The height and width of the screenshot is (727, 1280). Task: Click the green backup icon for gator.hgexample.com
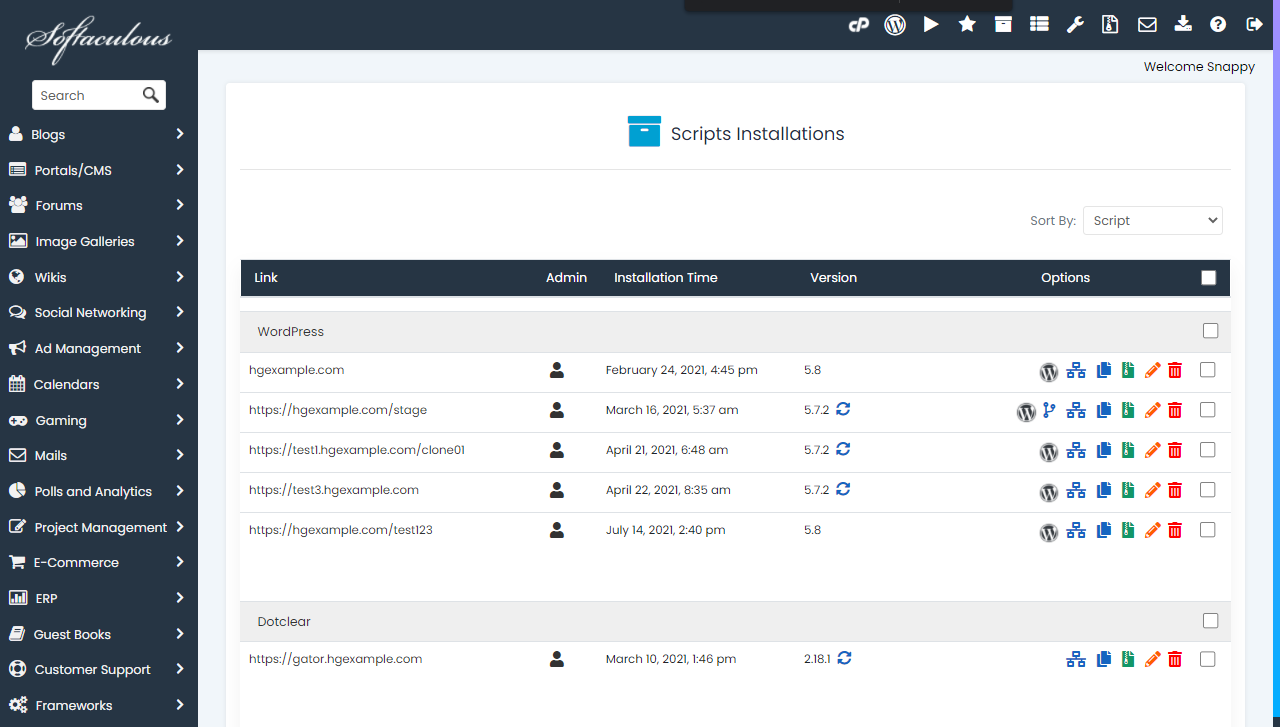tap(1128, 659)
